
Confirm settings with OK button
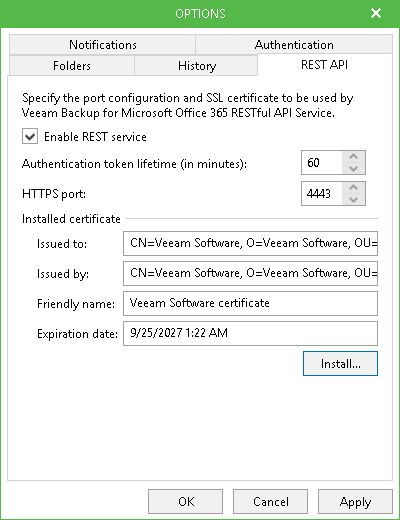click(185, 501)
